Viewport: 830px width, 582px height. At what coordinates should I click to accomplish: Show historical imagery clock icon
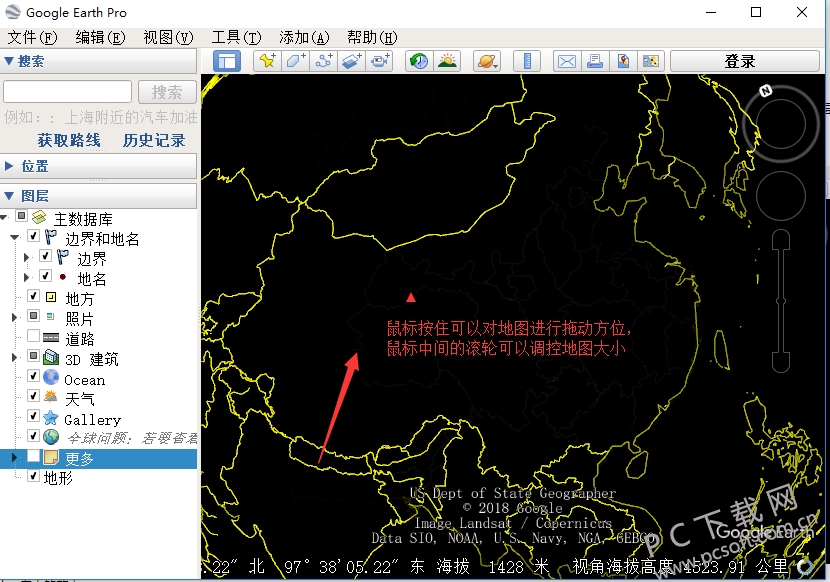click(419, 61)
